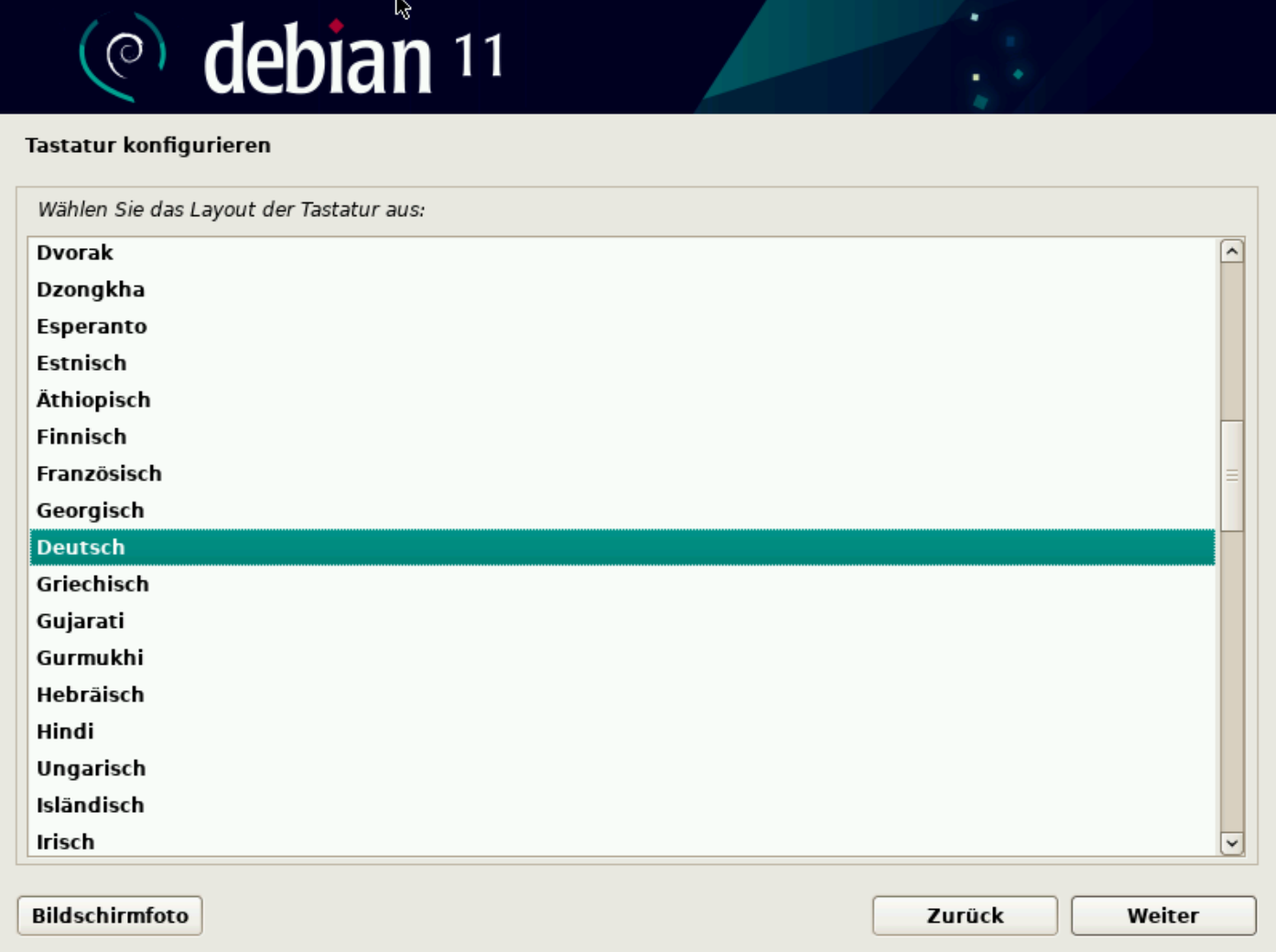The height and width of the screenshot is (952, 1276).
Task: Choose Hebräisch keyboard layout
Action: pyautogui.click(x=622, y=695)
